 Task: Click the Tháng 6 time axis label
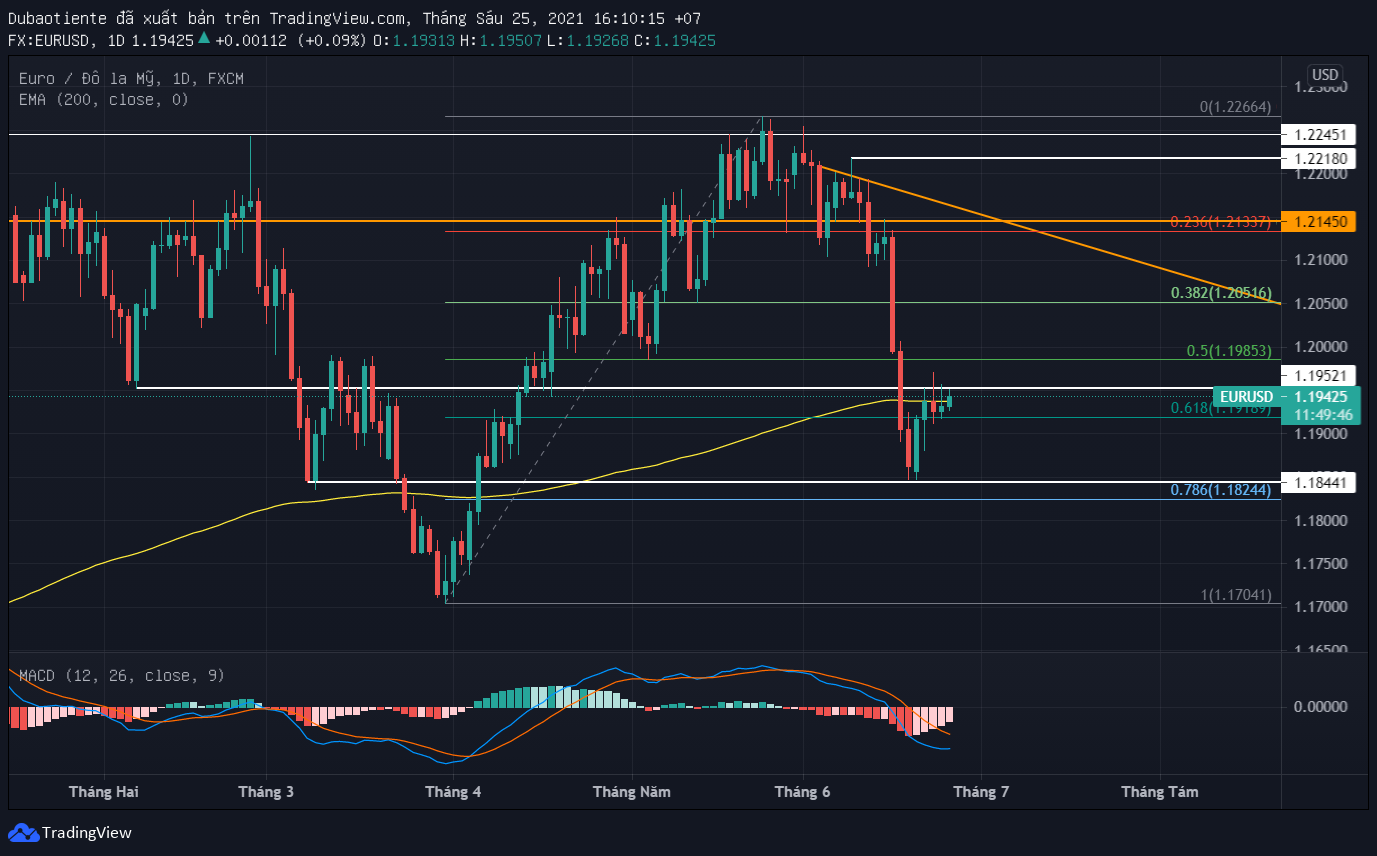tap(803, 791)
